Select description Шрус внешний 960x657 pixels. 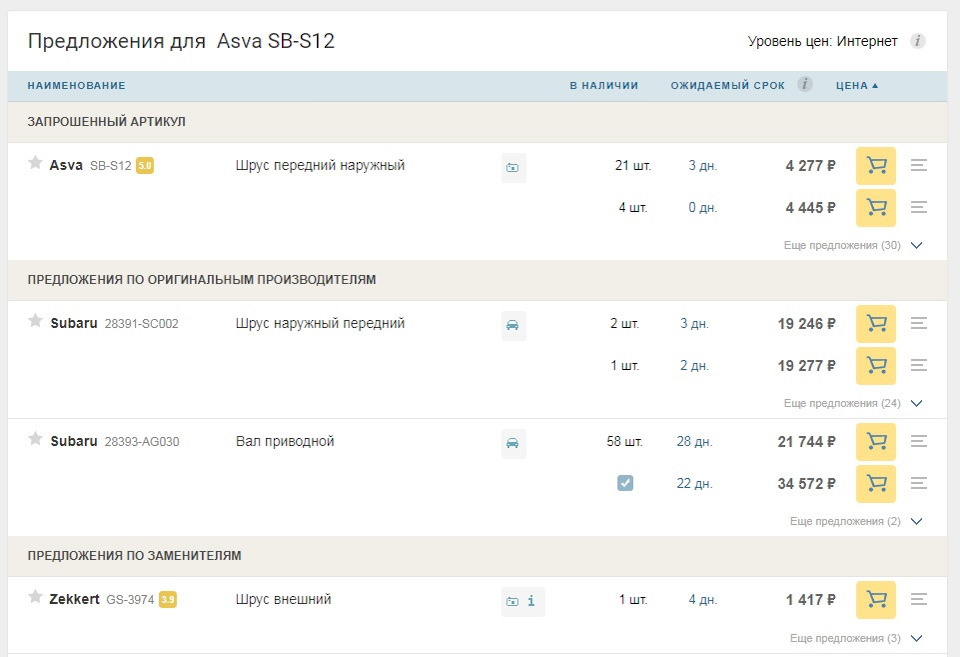(x=283, y=599)
